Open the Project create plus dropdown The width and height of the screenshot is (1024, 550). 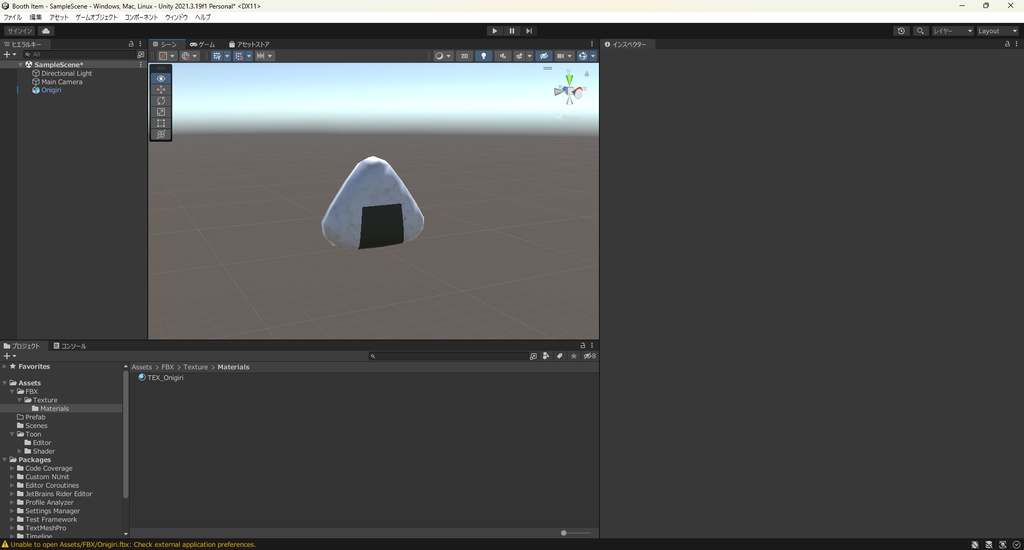click(x=9, y=356)
